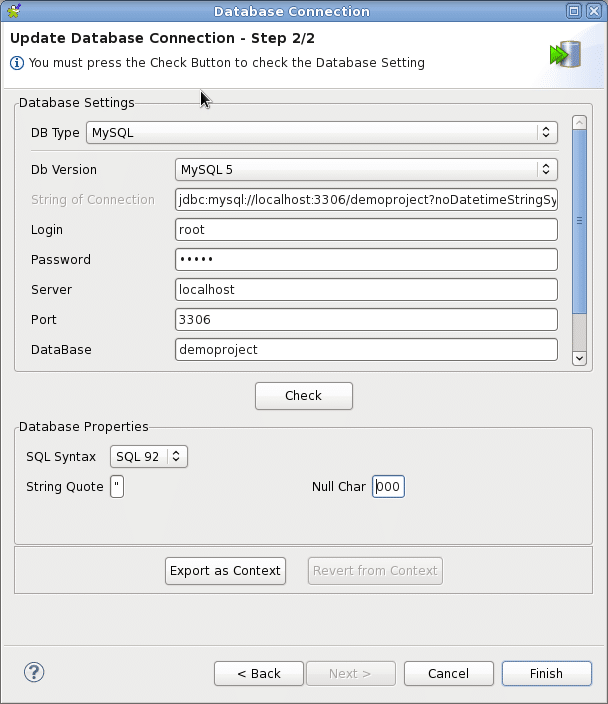Click the Null Char input field

click(x=389, y=487)
